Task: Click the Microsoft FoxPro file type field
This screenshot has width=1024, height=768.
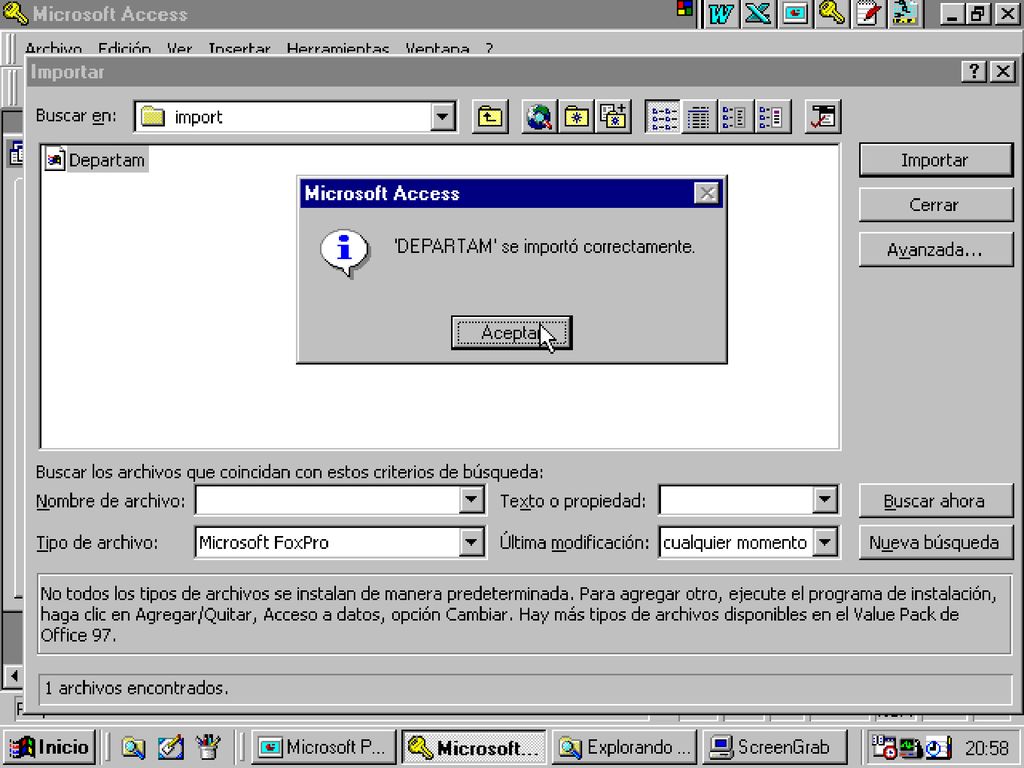Action: point(328,543)
